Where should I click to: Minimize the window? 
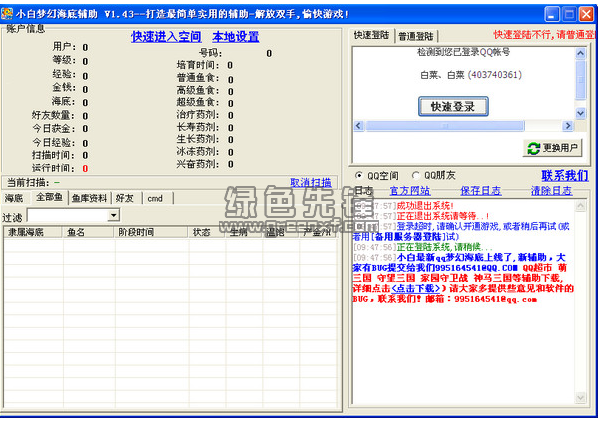coord(551,14)
